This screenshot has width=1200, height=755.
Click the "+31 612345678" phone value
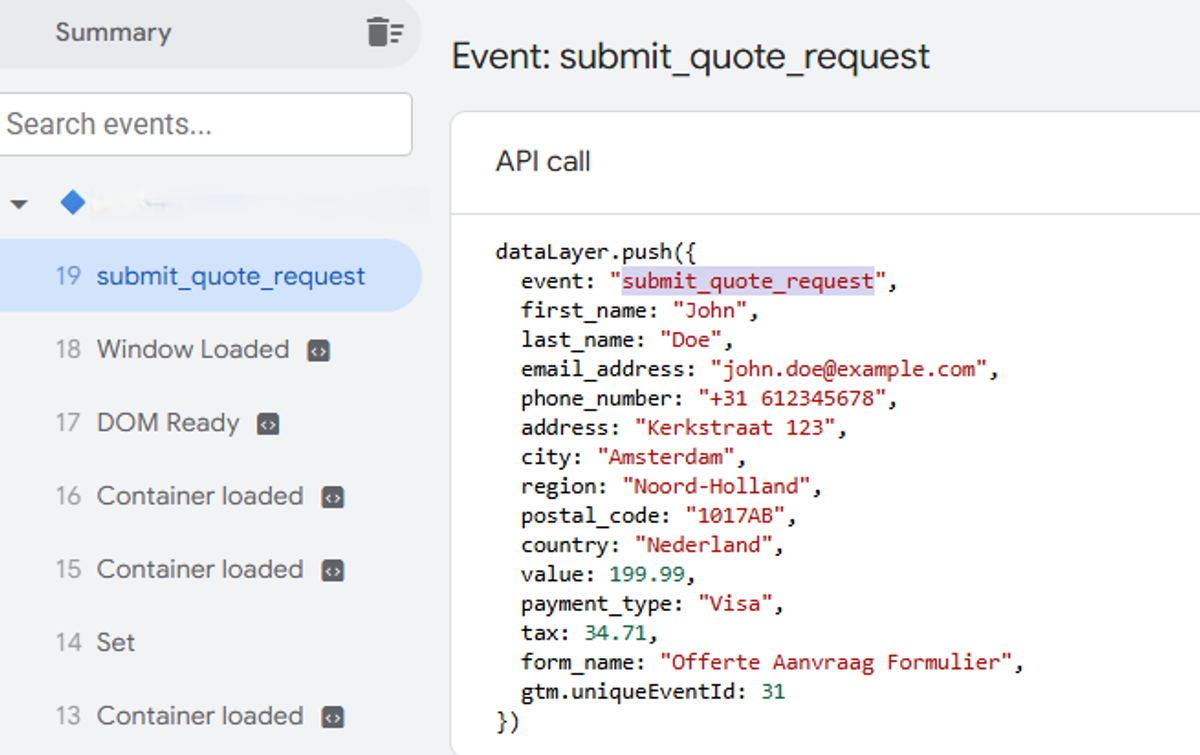(x=791, y=399)
